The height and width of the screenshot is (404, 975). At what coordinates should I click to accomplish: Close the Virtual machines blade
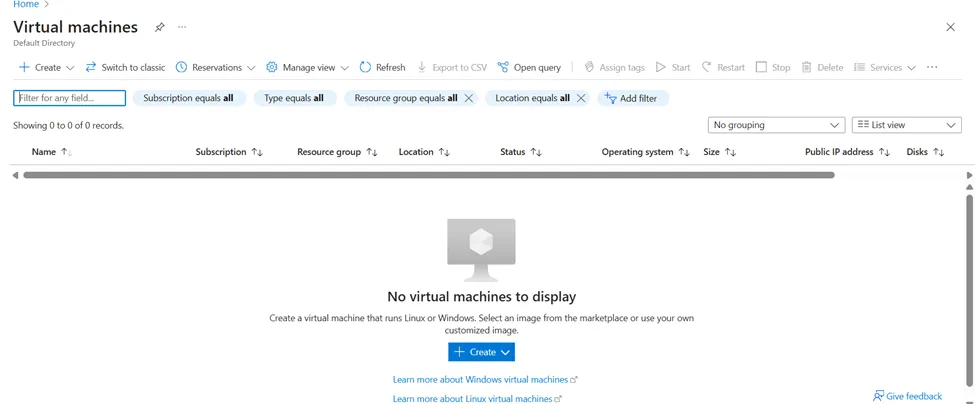point(950,27)
